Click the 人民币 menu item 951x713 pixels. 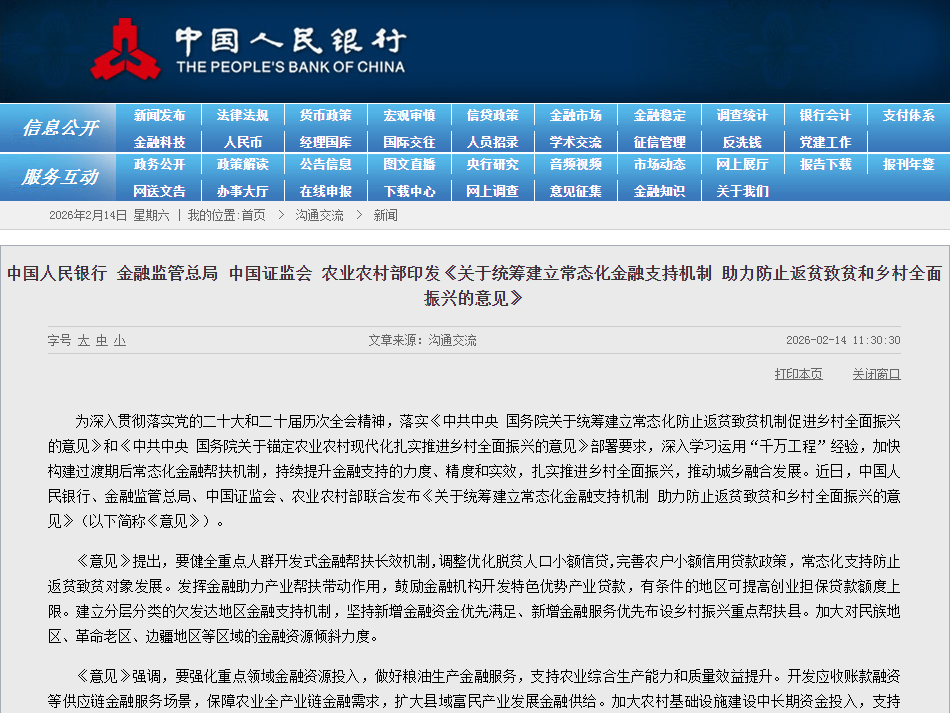coord(243,142)
